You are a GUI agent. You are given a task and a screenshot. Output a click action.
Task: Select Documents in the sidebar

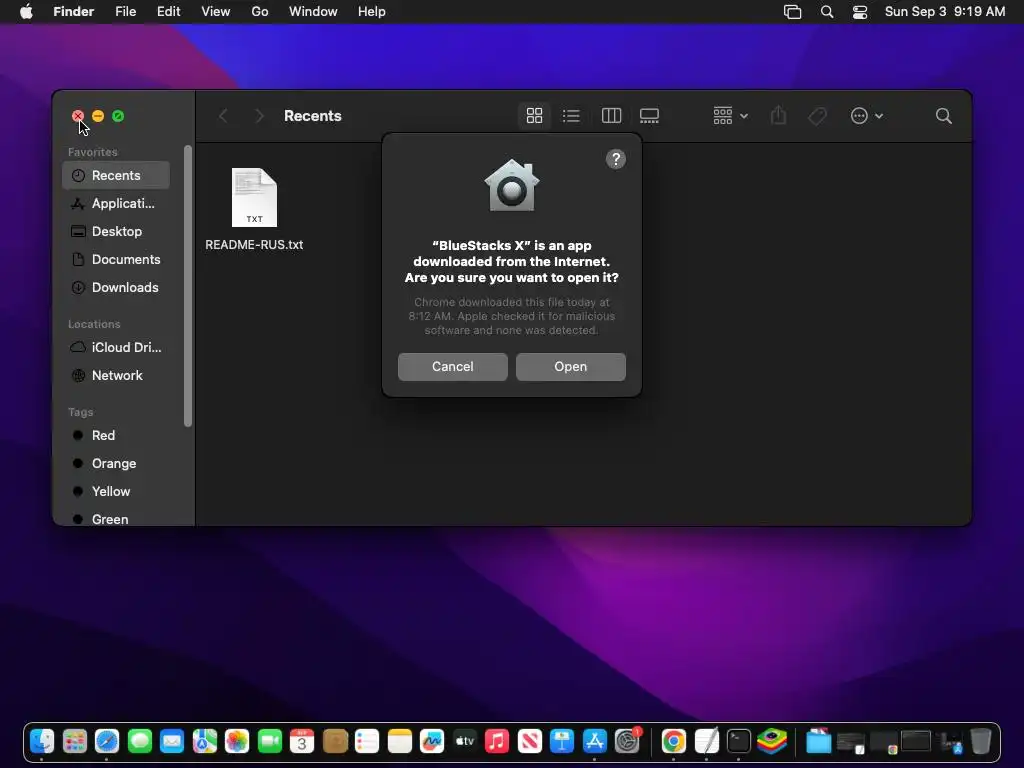tap(116, 259)
